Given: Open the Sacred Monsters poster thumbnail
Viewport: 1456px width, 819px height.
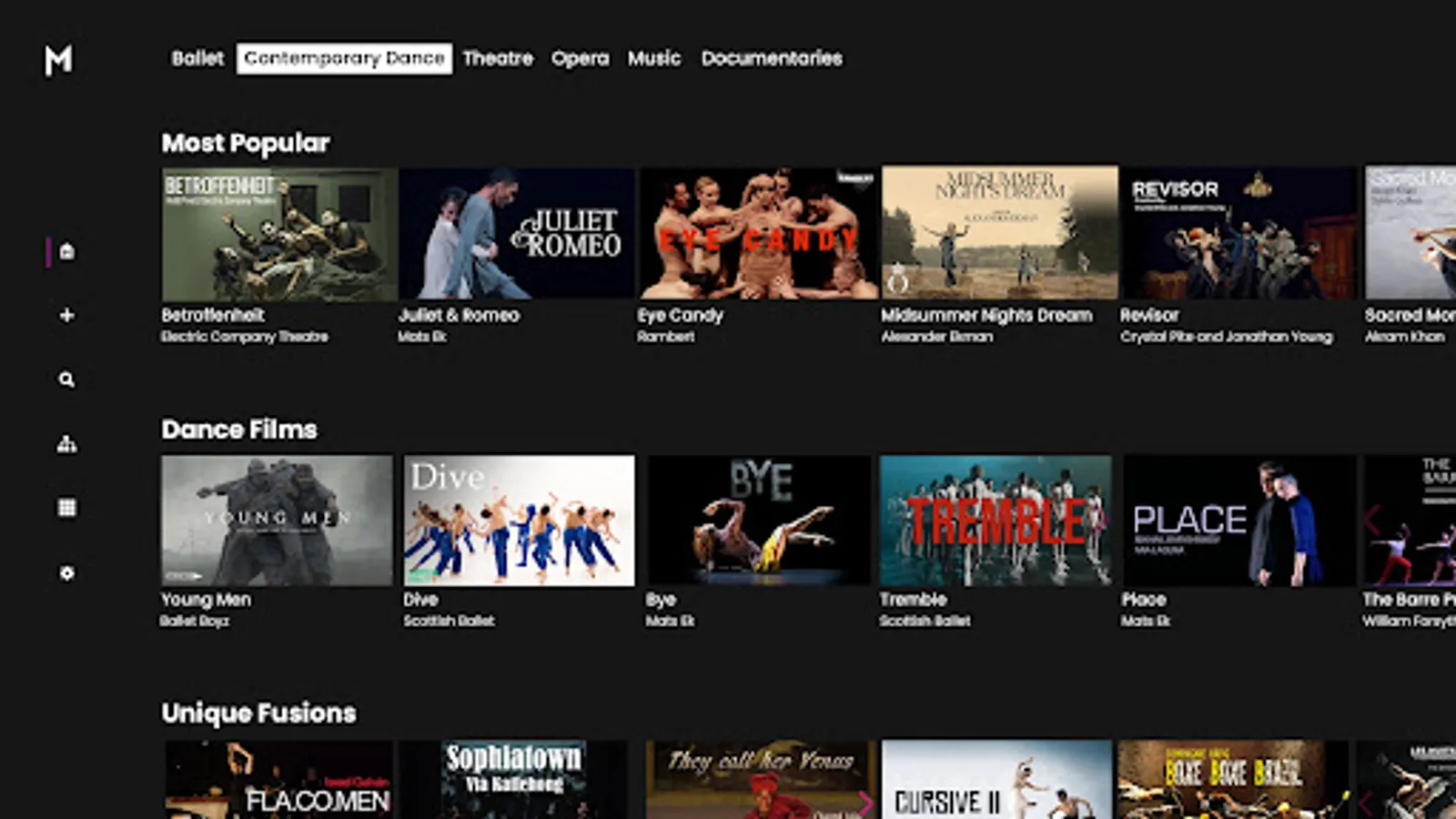Looking at the screenshot, I should click(x=1410, y=233).
